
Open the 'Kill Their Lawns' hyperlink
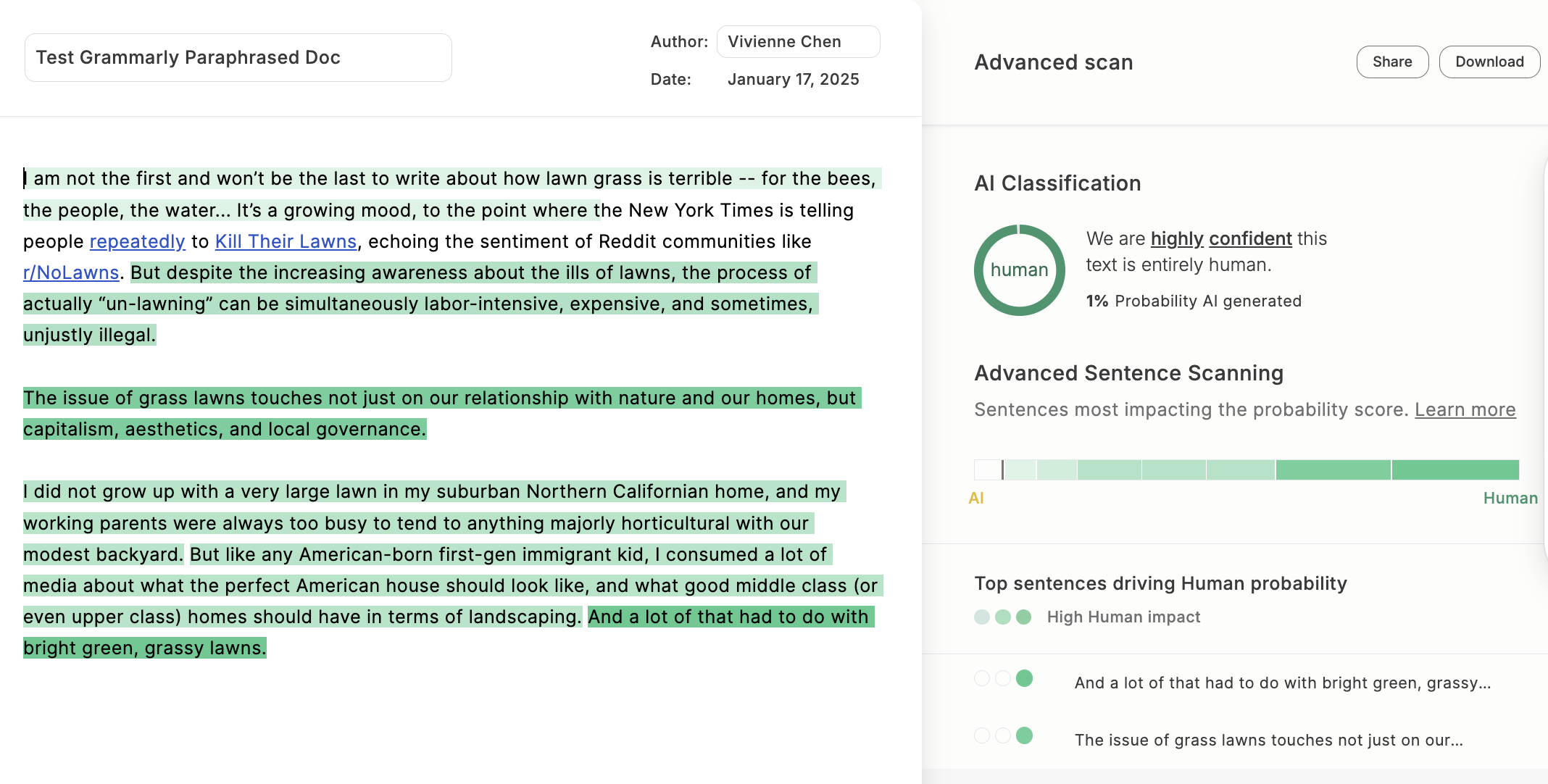tap(286, 241)
